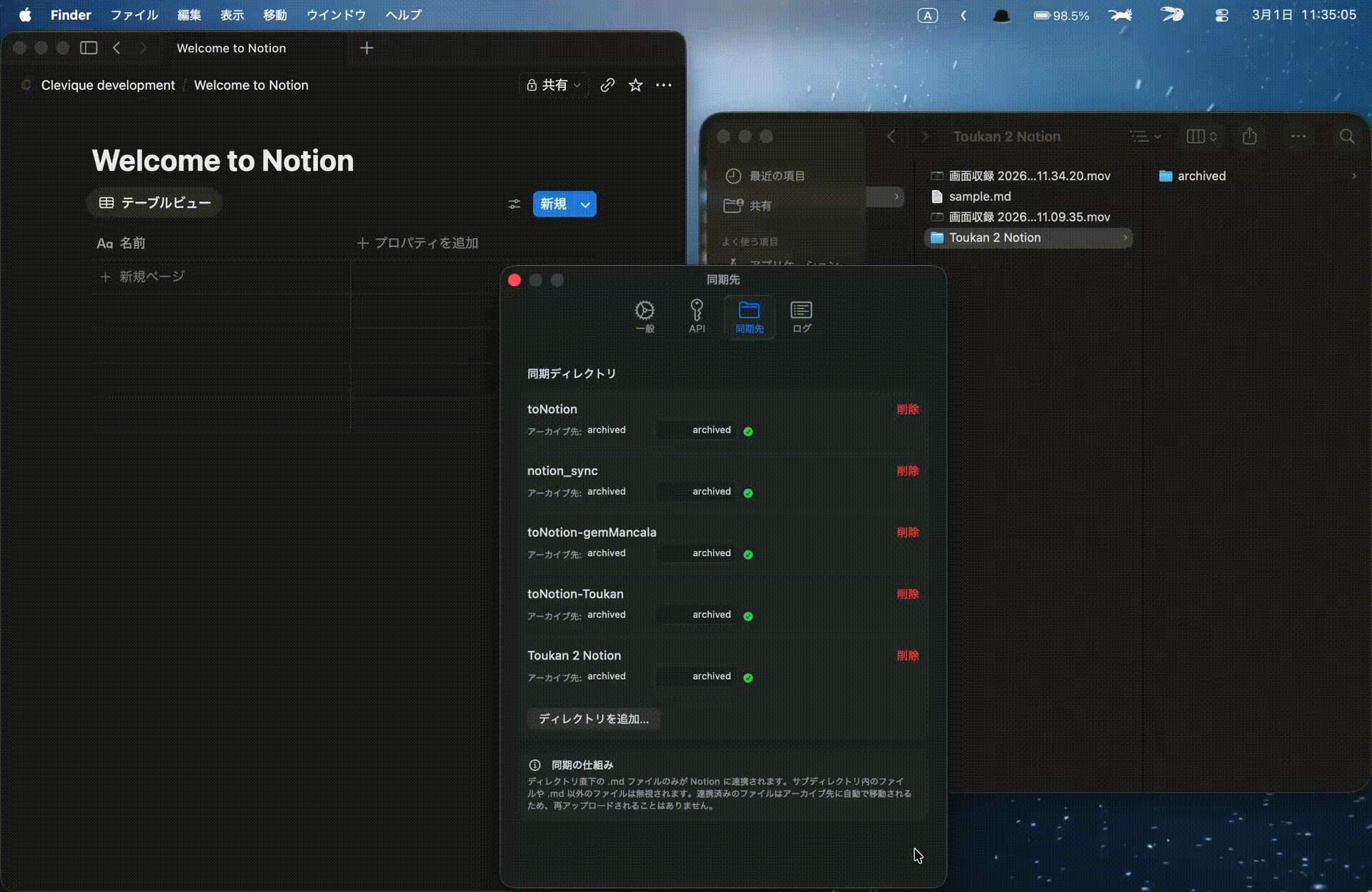The width and height of the screenshot is (1372, 892).
Task: Select the 画面収録 2026...11.09.35.mov file
Action: (1029, 217)
